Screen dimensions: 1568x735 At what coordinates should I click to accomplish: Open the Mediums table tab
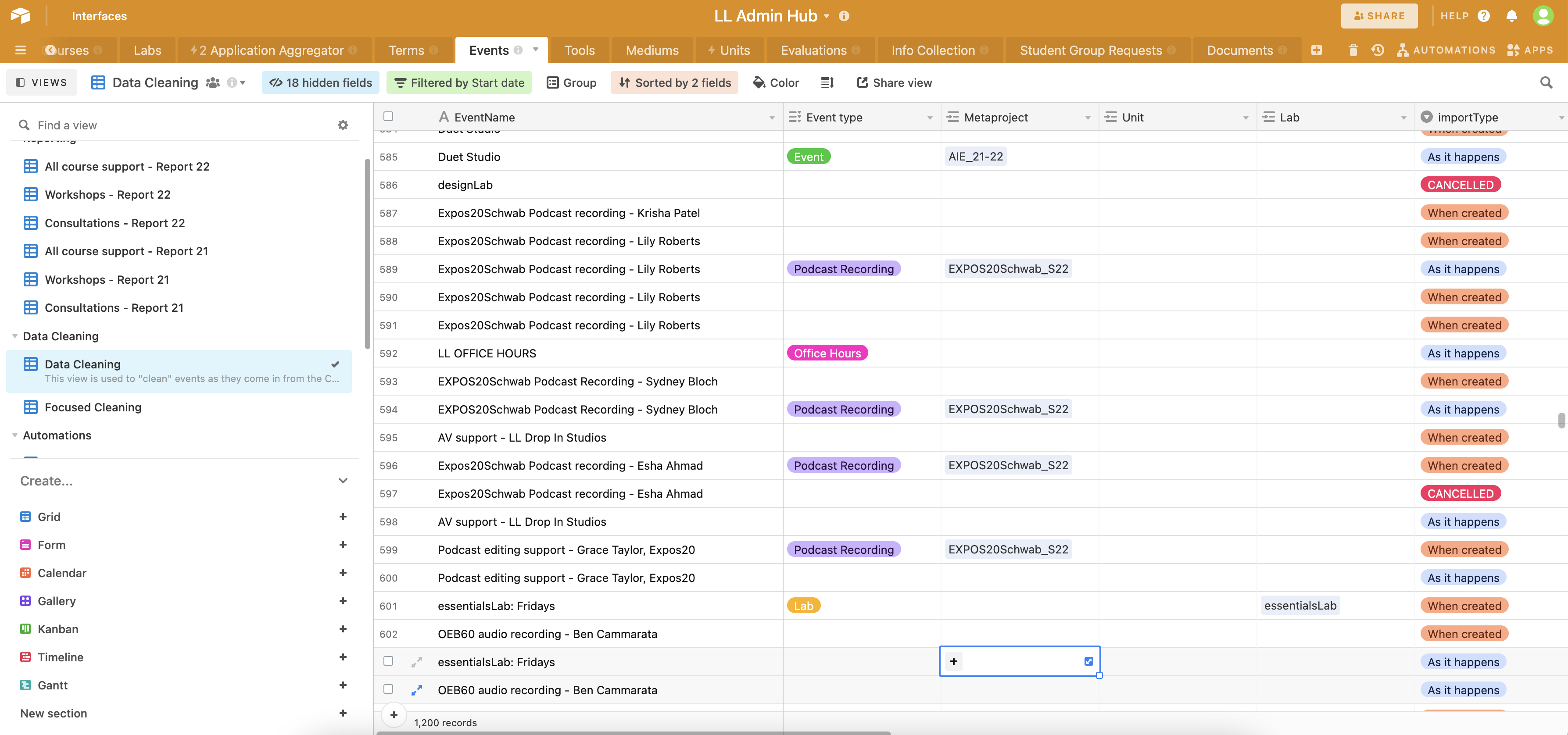(652, 50)
